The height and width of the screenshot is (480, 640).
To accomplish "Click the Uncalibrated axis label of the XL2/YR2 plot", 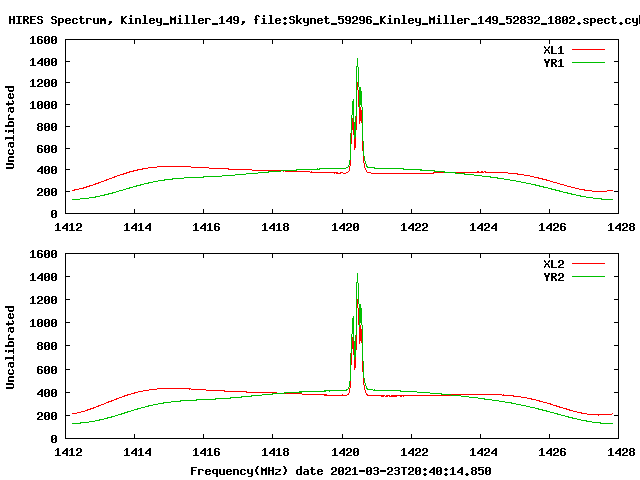I will [x=10, y=347].
